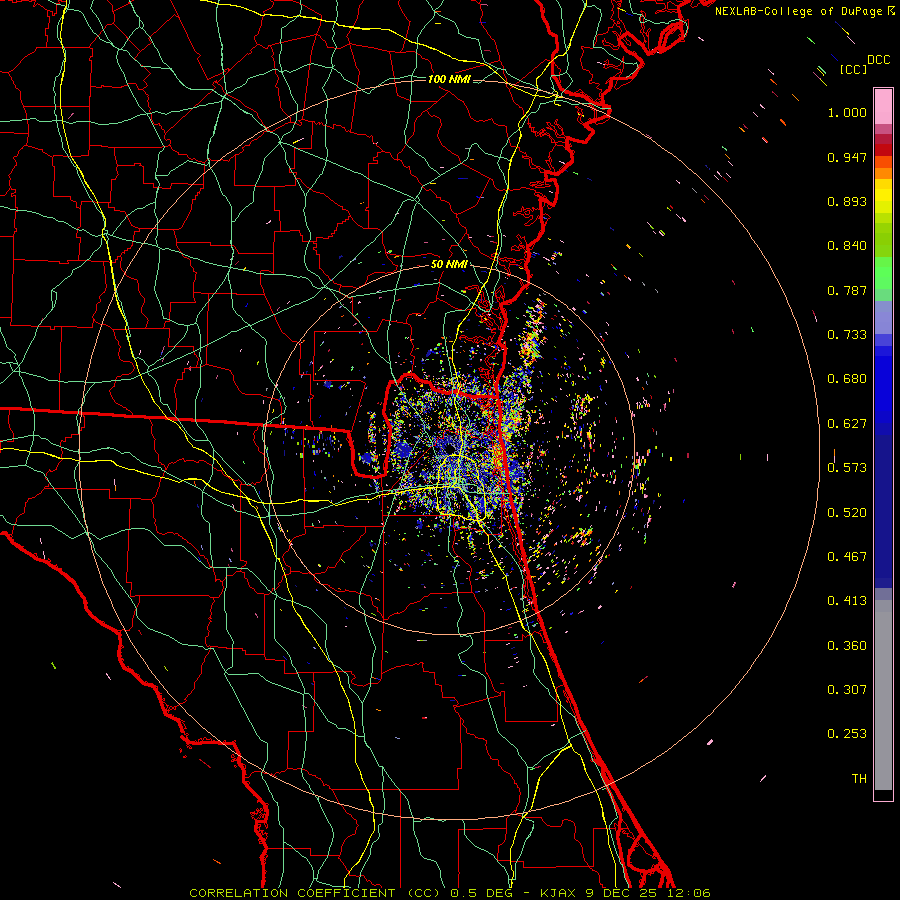Click the 0.680 color scale value
The width and height of the screenshot is (900, 900).
tap(847, 379)
